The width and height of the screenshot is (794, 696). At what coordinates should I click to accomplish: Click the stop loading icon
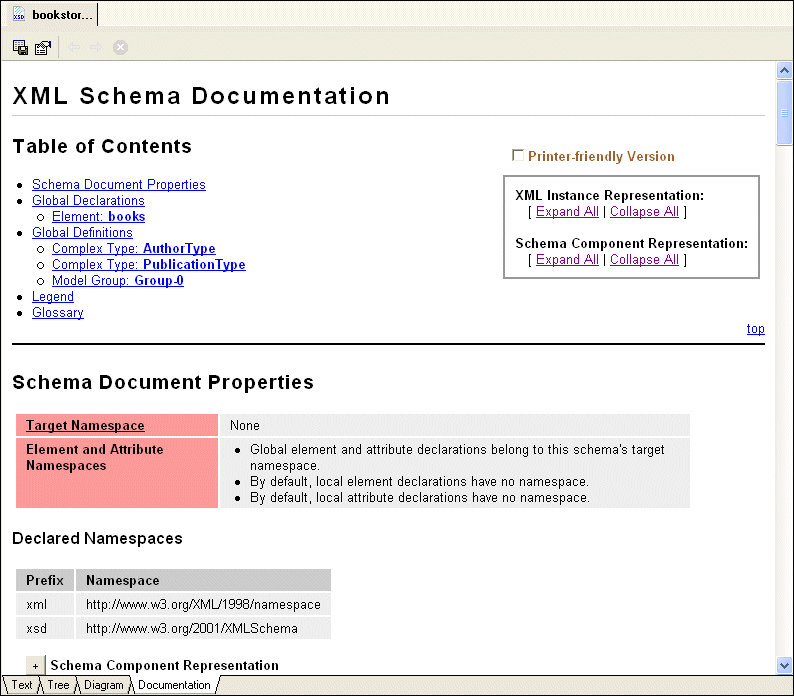(120, 47)
